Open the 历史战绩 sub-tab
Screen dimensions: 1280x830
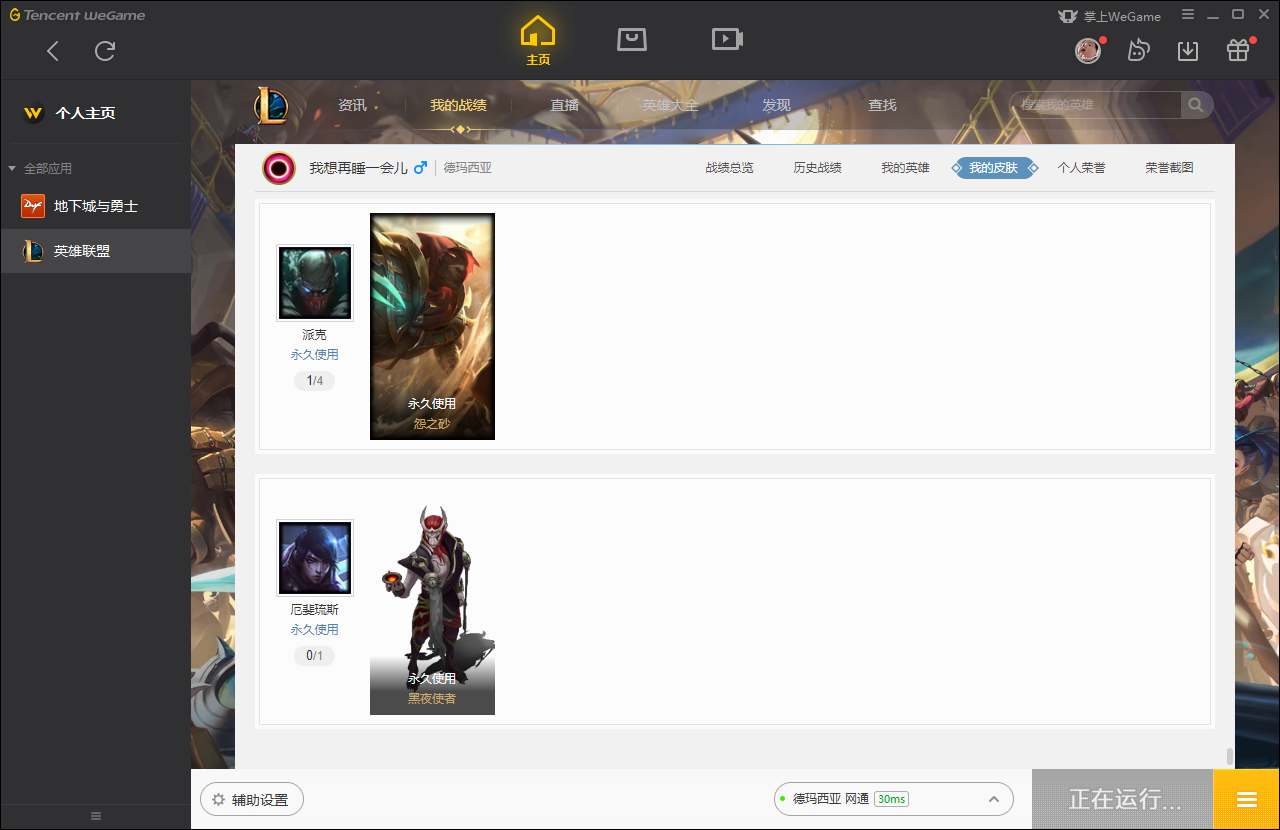817,168
